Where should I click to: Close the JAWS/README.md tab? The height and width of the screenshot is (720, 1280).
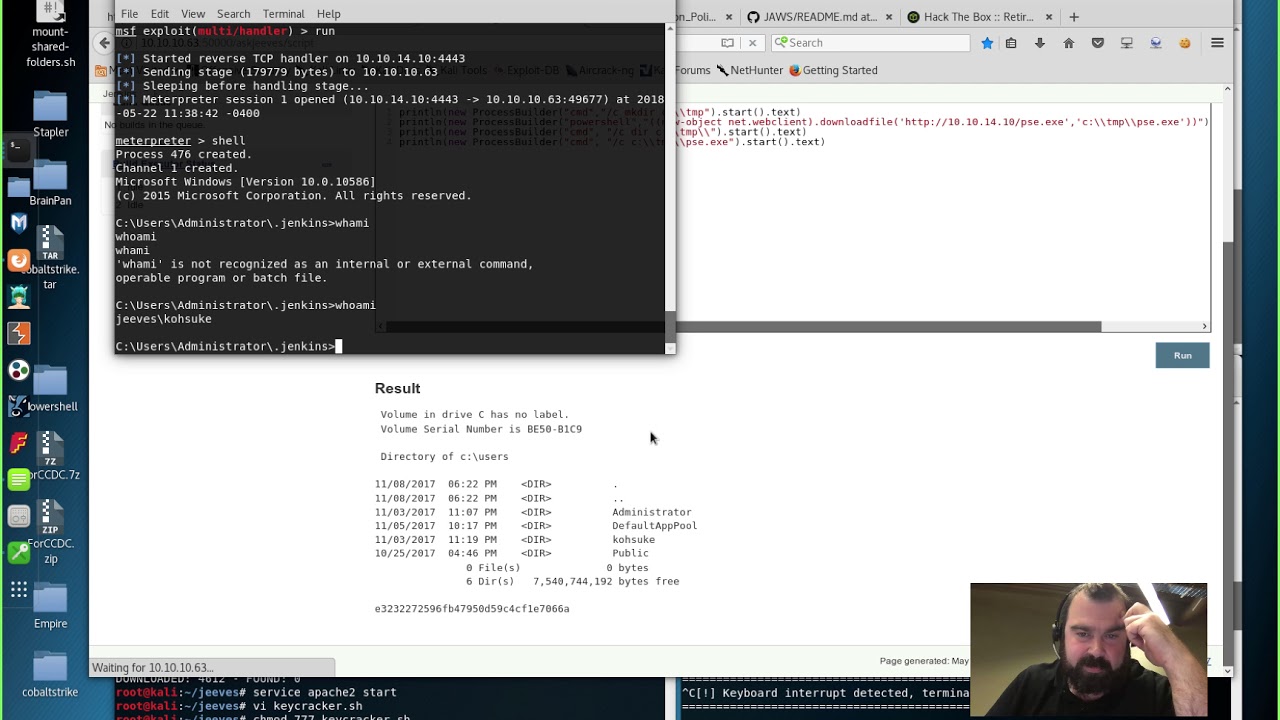(889, 17)
